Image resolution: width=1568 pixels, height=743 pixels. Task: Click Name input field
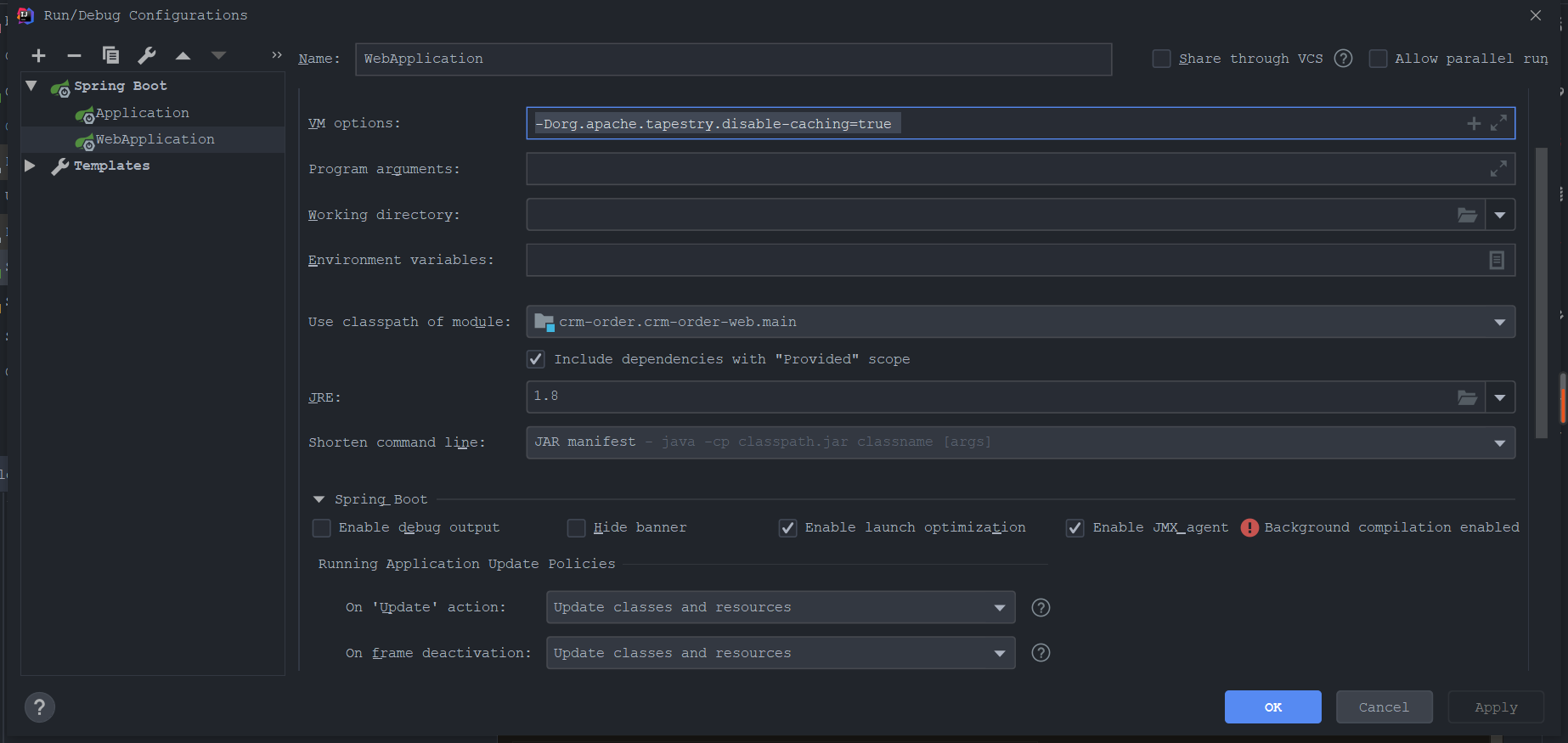tap(733, 59)
